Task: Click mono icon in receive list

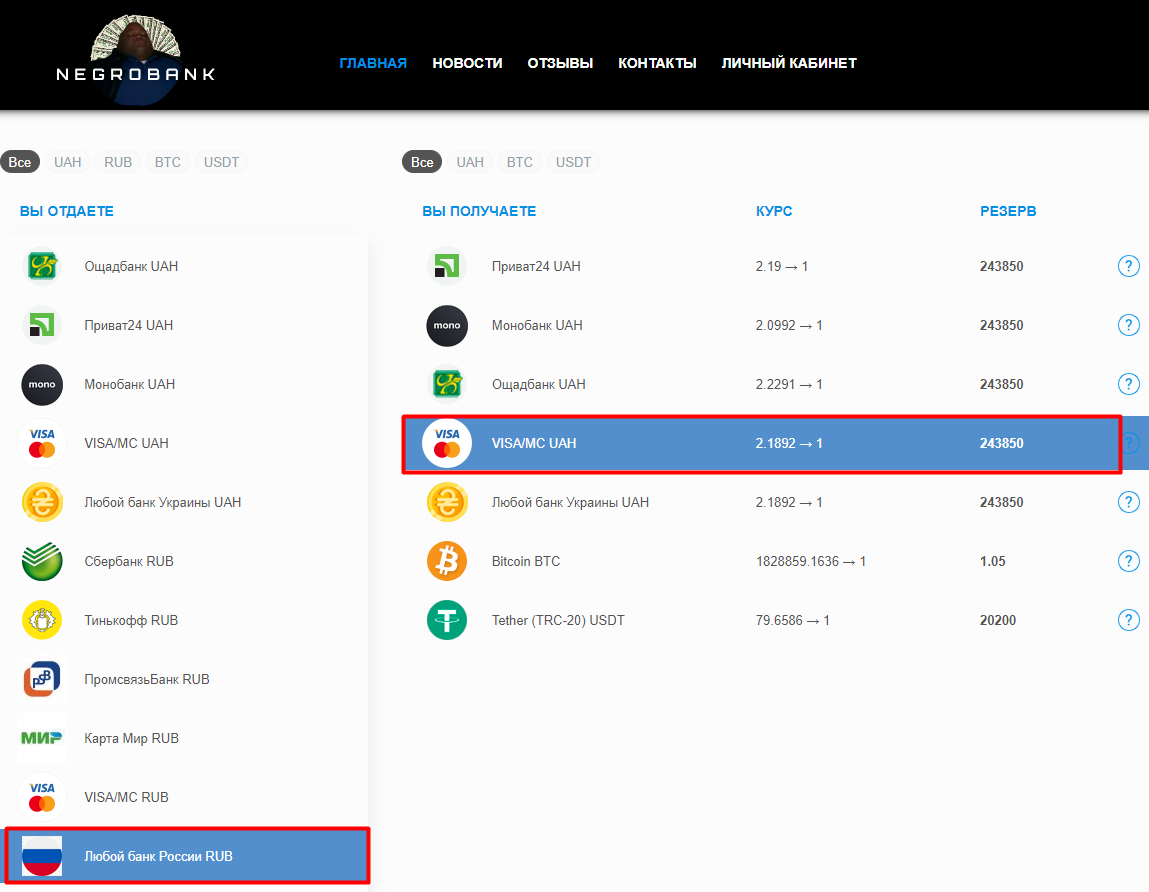Action: 447,325
